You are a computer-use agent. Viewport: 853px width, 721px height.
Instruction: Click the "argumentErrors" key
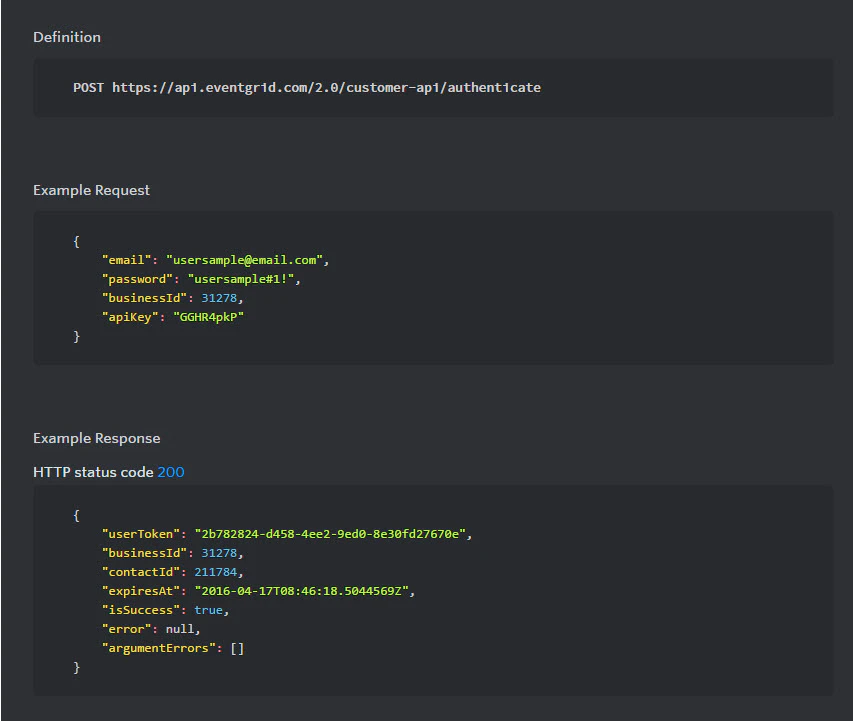158,648
